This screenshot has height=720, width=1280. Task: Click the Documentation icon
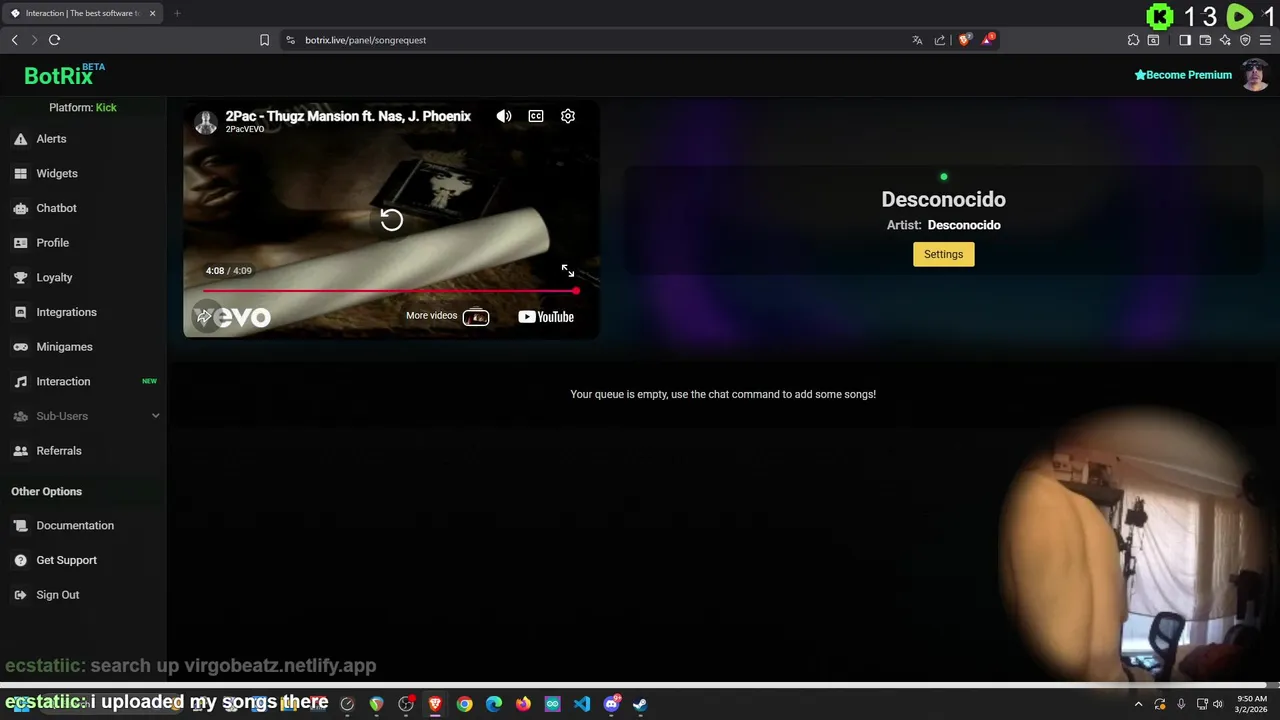click(20, 526)
